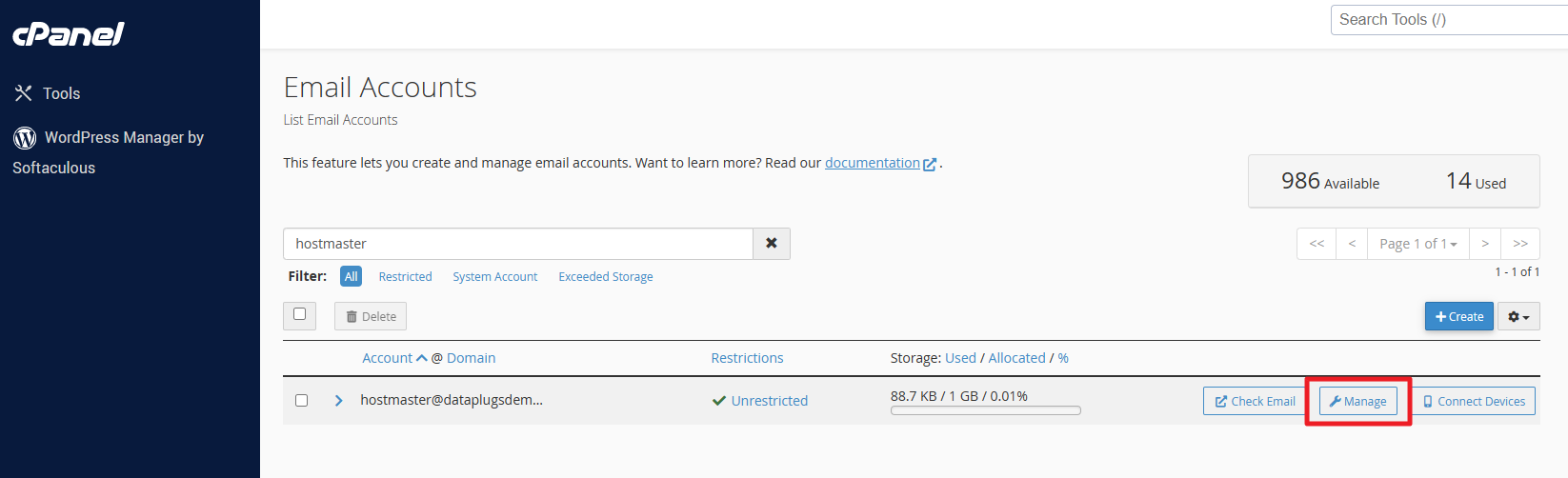Click the Delete trash button
Screen dimensions: 1568x478
[x=371, y=316]
